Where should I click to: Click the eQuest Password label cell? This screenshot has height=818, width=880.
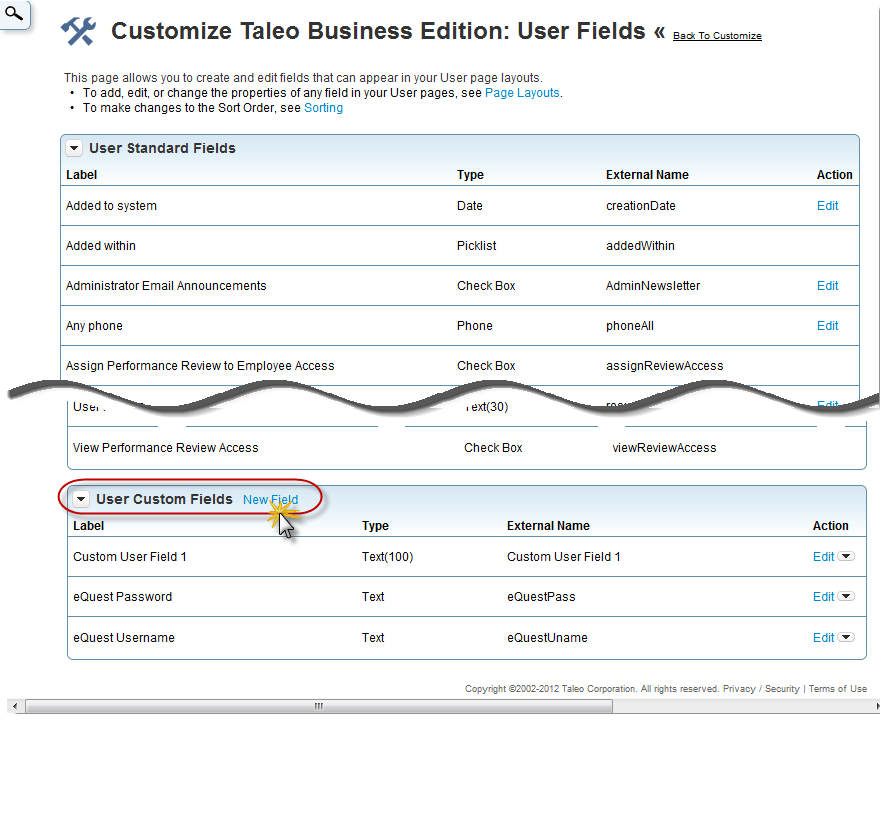[122, 596]
